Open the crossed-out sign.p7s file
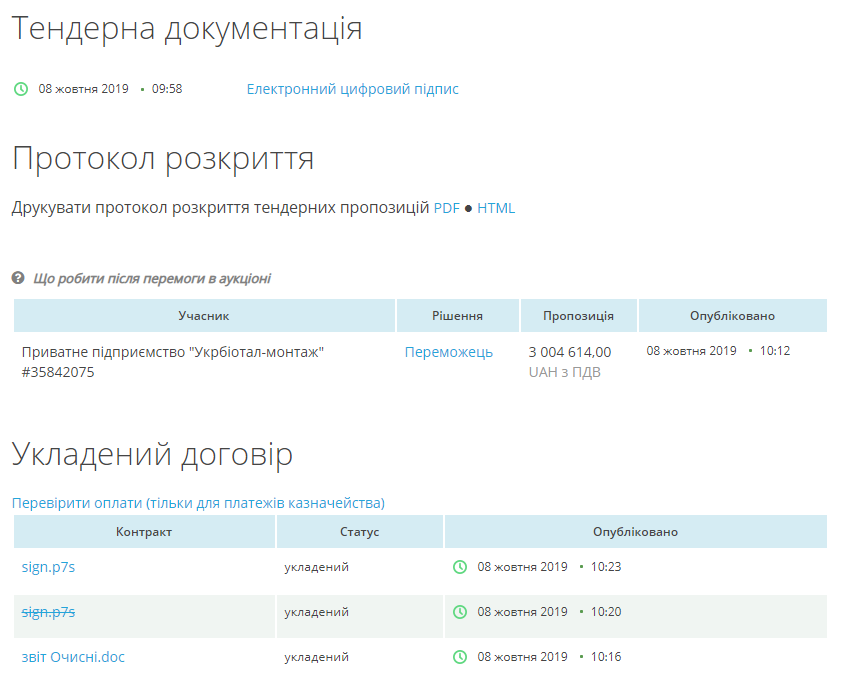845x676 pixels. pyautogui.click(x=48, y=612)
